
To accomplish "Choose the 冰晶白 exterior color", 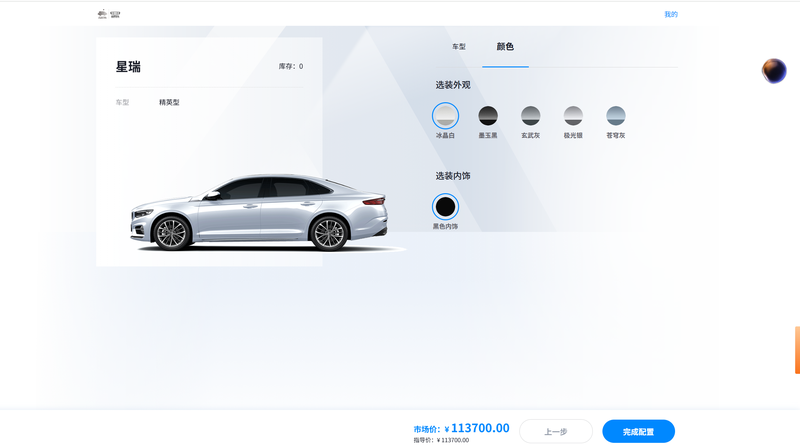I will coord(445,116).
